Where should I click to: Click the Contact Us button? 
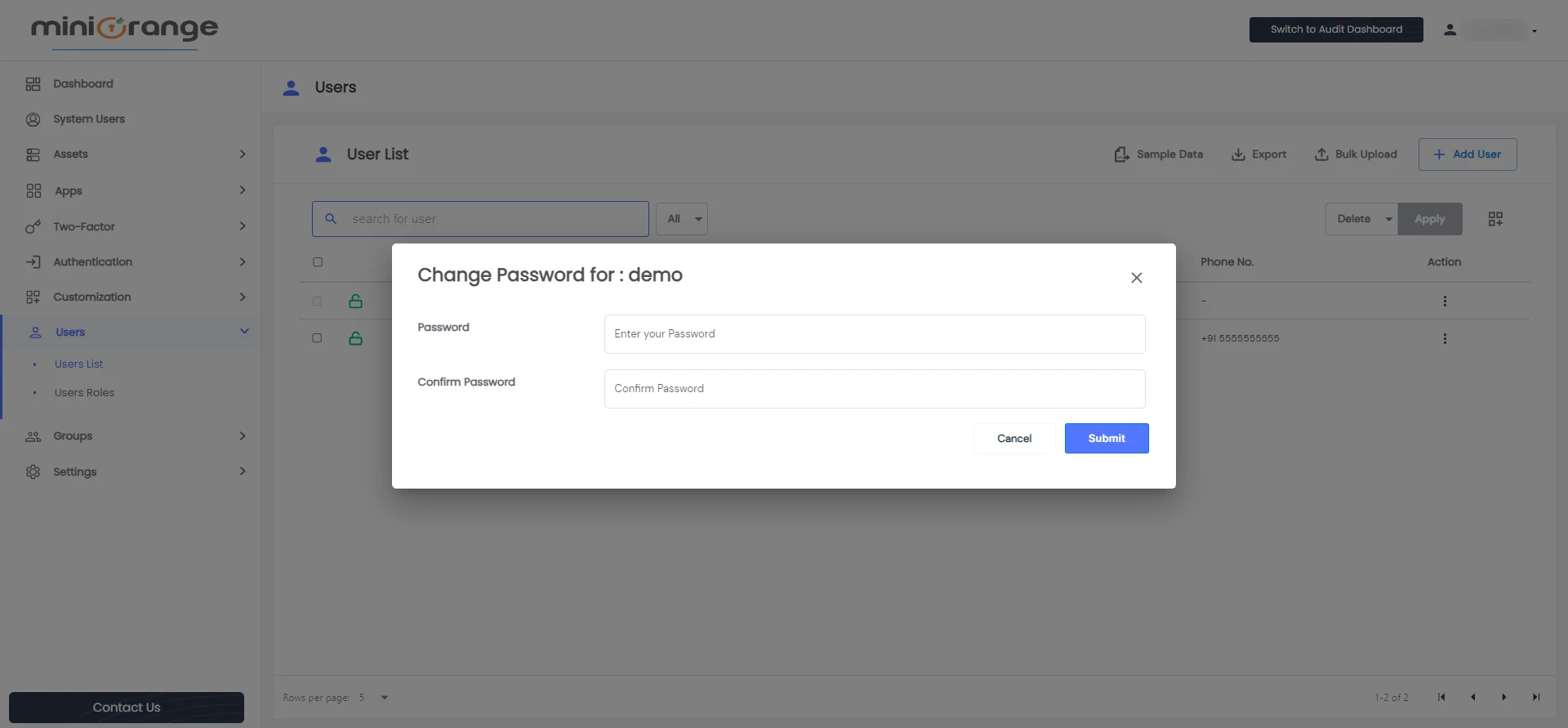(x=127, y=708)
